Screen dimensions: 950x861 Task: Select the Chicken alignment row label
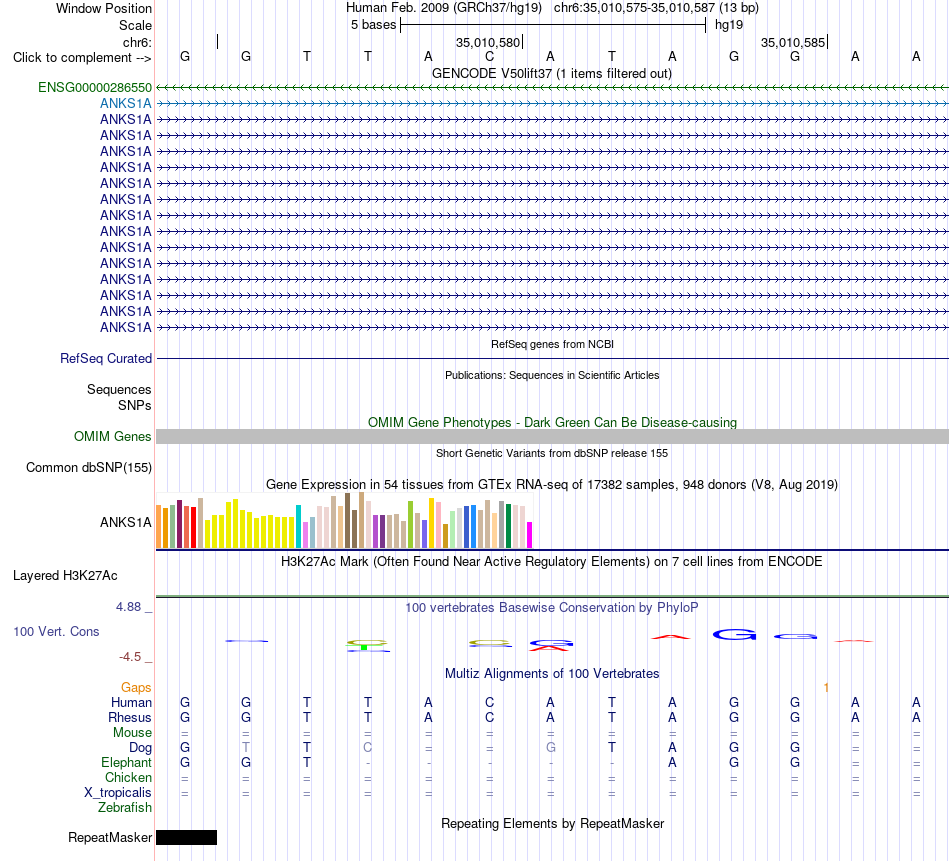pos(128,777)
